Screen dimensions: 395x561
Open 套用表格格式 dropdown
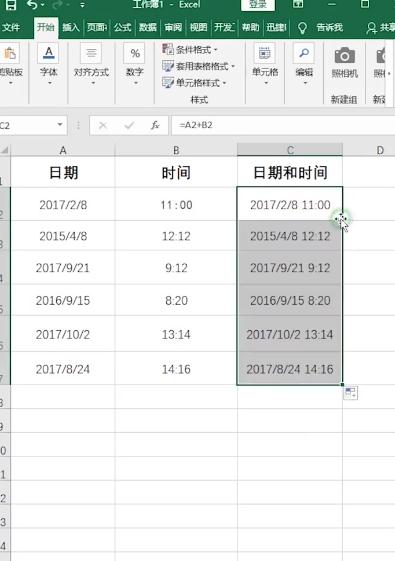pyautogui.click(x=199, y=66)
